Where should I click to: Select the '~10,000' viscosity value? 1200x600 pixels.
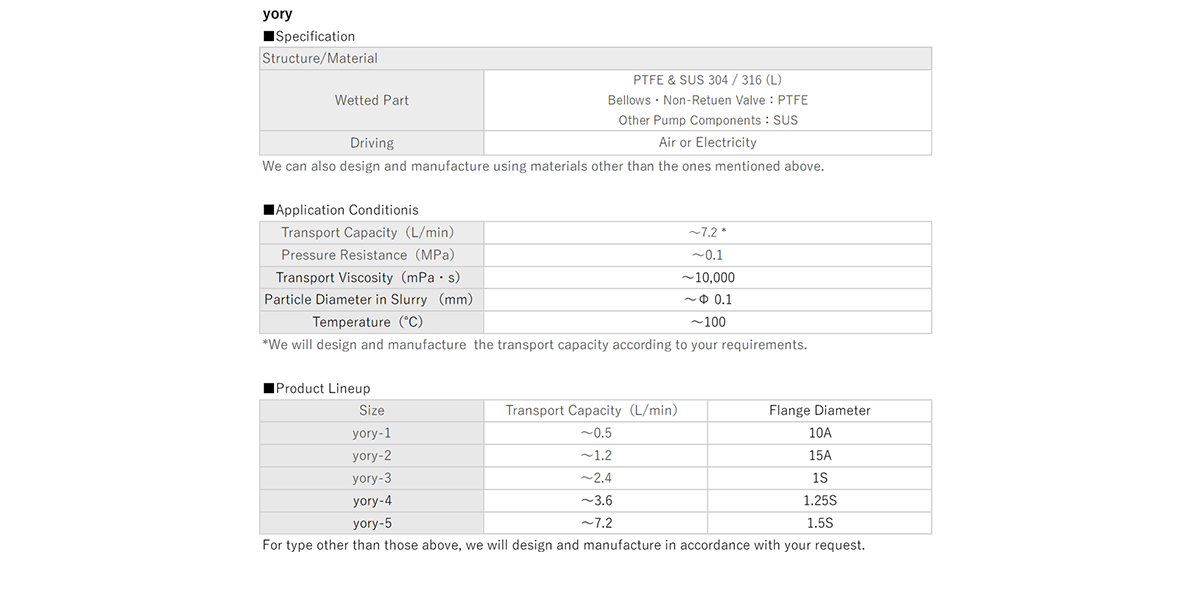pos(708,278)
